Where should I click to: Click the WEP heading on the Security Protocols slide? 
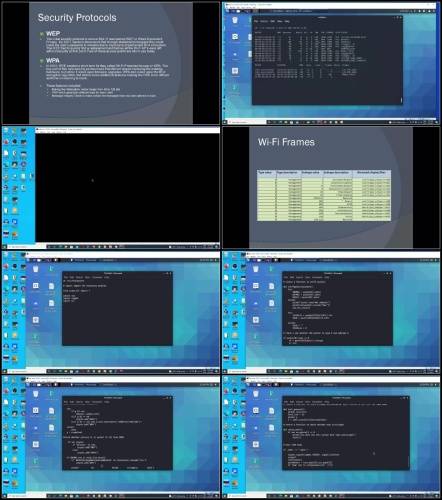point(53,34)
